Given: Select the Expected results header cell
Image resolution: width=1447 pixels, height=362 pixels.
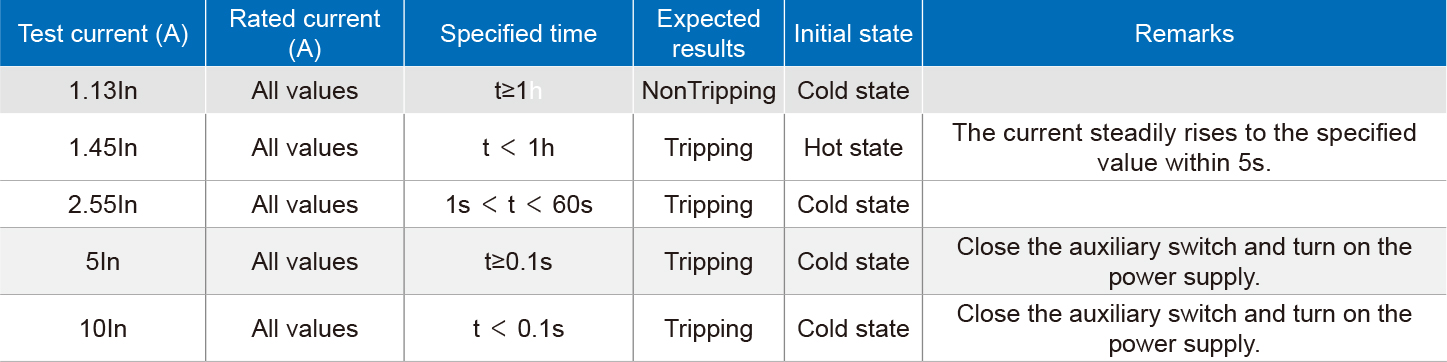Looking at the screenshot, I should click(708, 33).
